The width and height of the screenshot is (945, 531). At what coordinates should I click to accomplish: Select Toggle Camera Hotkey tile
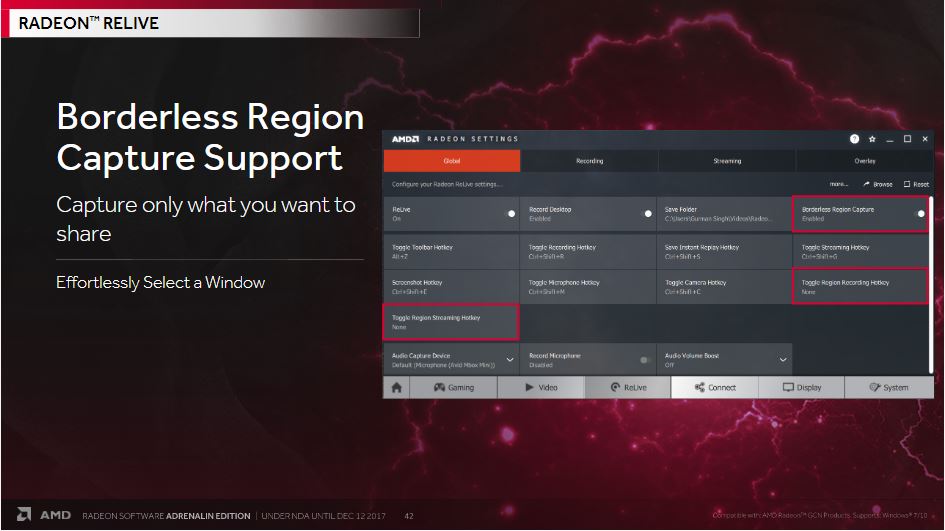(x=724, y=287)
